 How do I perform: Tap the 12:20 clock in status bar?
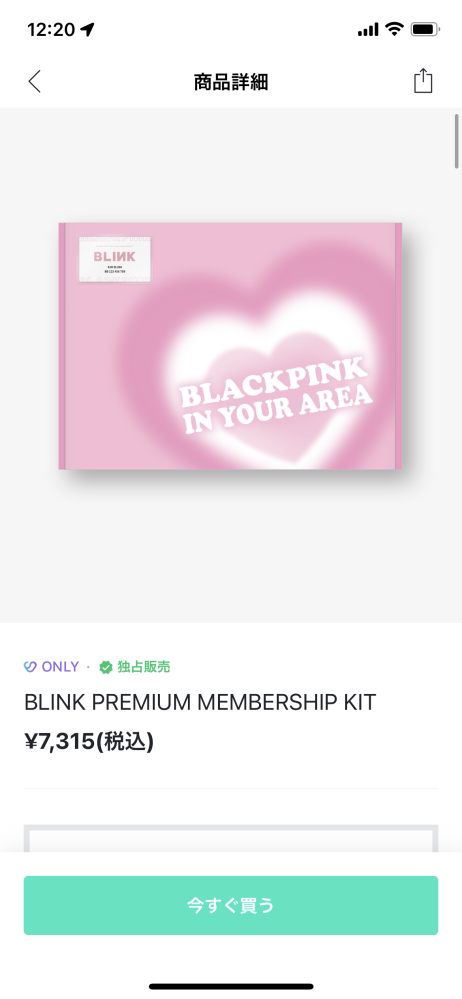(51, 29)
